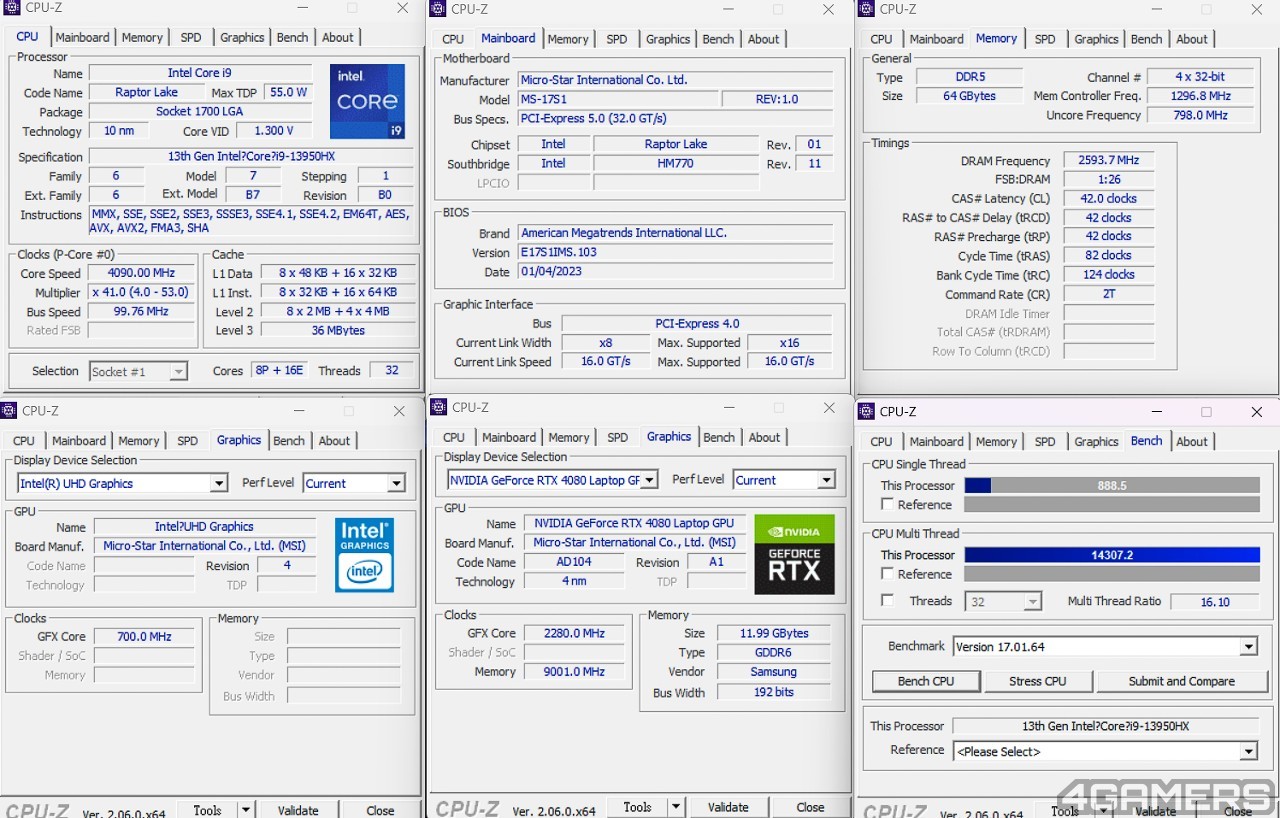Click the 13th Gen i9-13950HX Specification field
1280x818 pixels.
251,156
